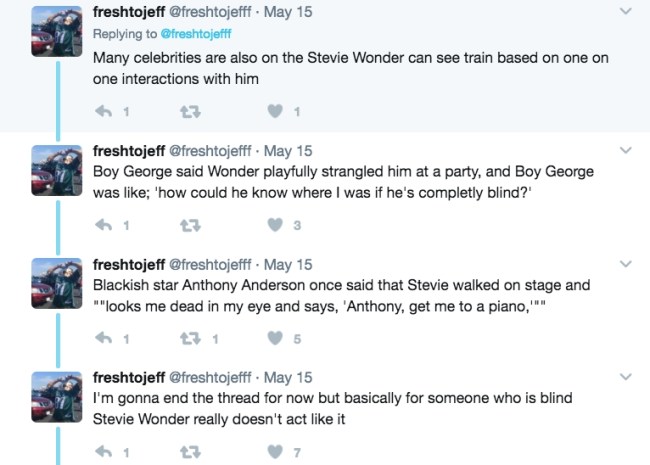
Task: Open the @freshtojefff link after 'Replying to'
Action: [x=189, y=32]
